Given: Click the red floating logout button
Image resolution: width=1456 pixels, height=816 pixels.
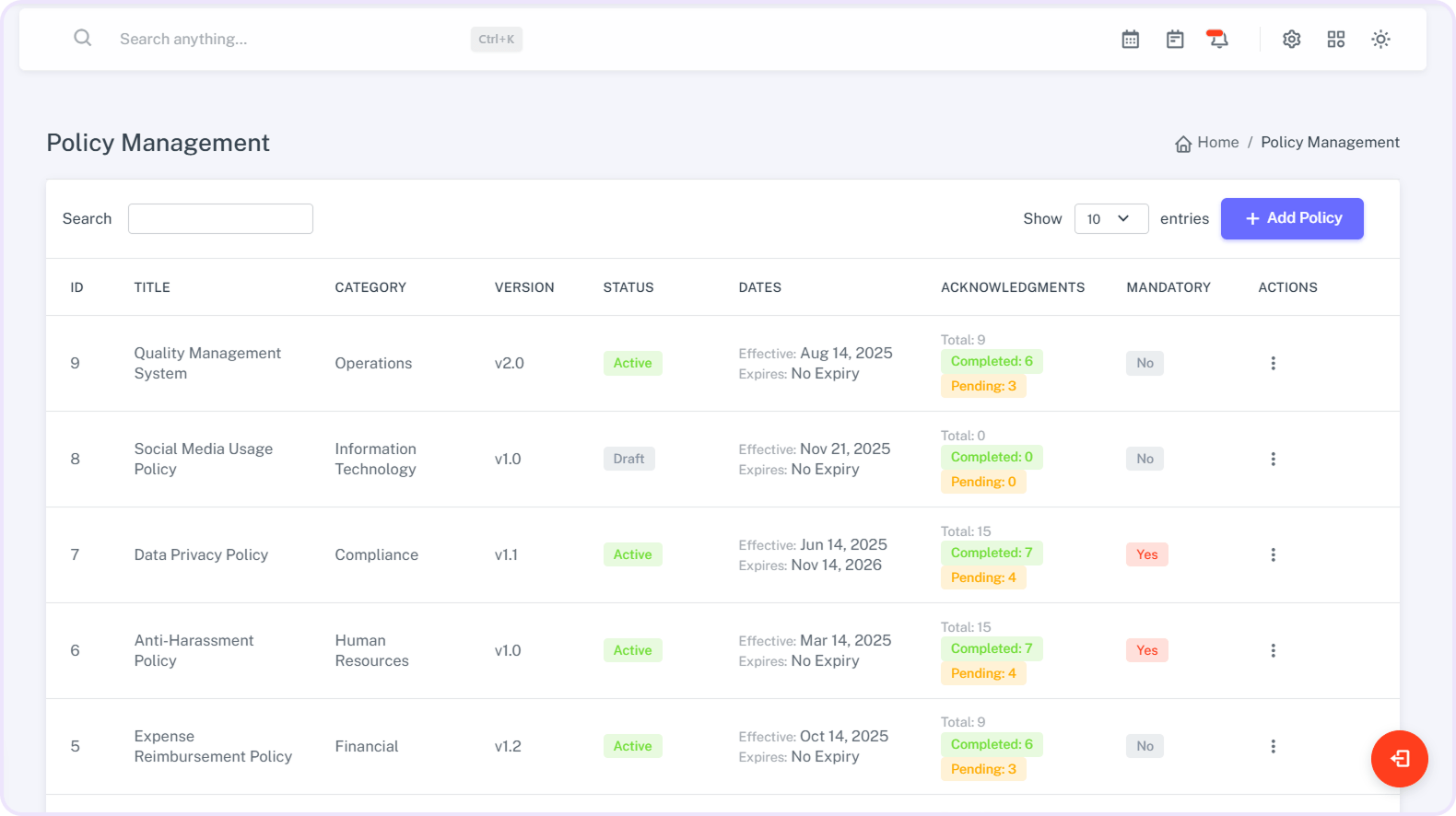Looking at the screenshot, I should (1399, 759).
